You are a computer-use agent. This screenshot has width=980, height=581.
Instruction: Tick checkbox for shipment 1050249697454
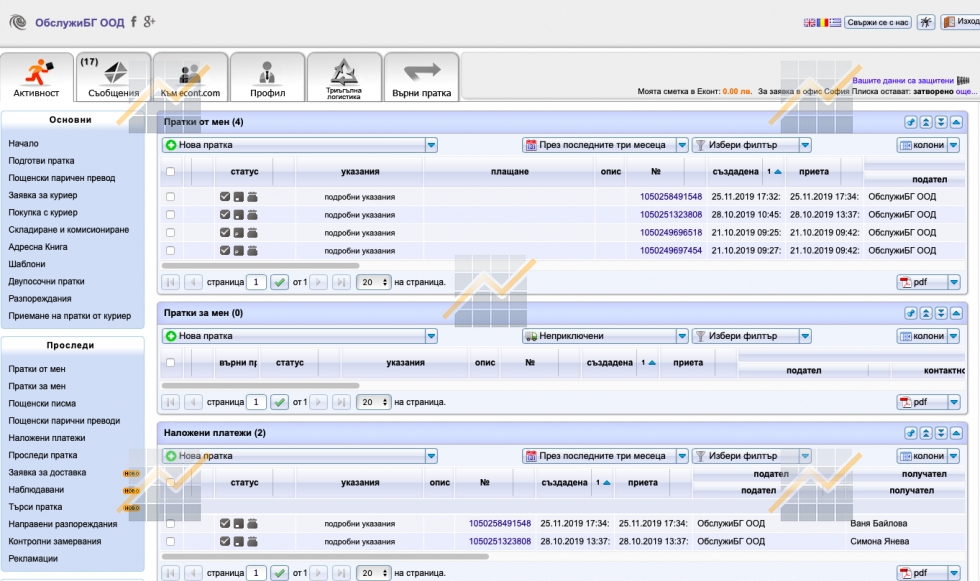pos(171,251)
